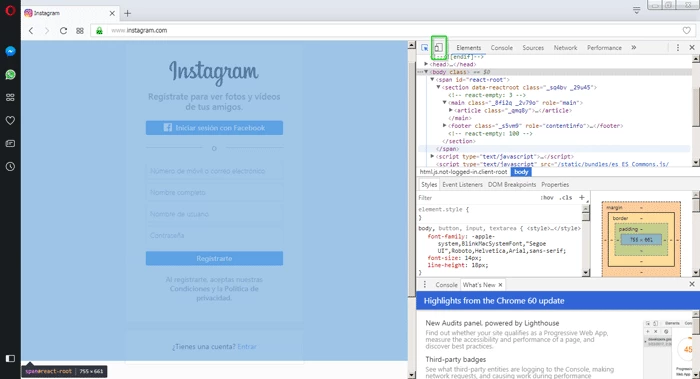Select html breadcrumb in the DOM path

[x=463, y=172]
